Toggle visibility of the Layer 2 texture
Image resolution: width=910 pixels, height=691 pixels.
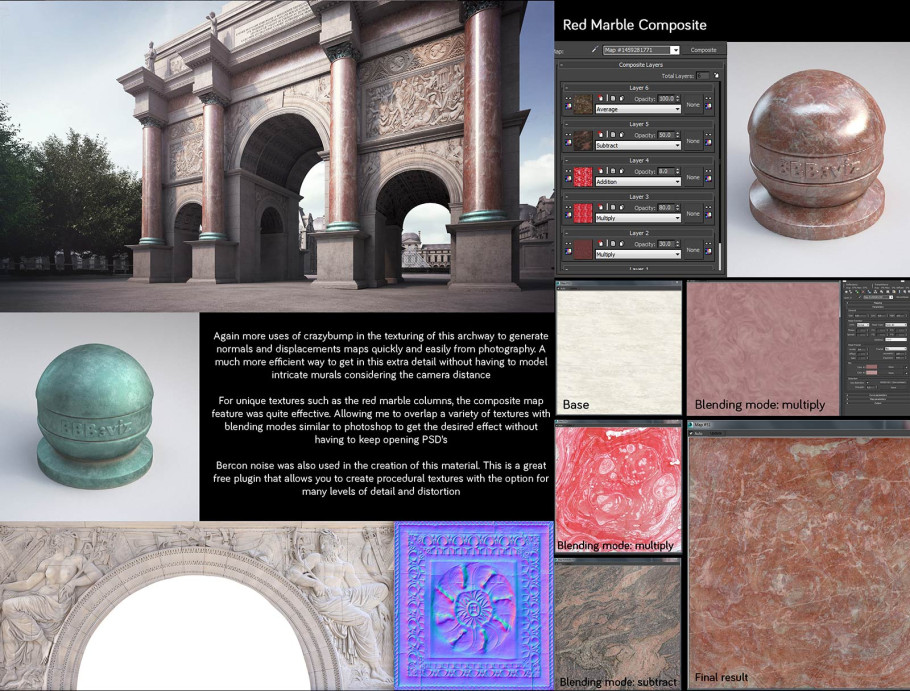tap(568, 244)
